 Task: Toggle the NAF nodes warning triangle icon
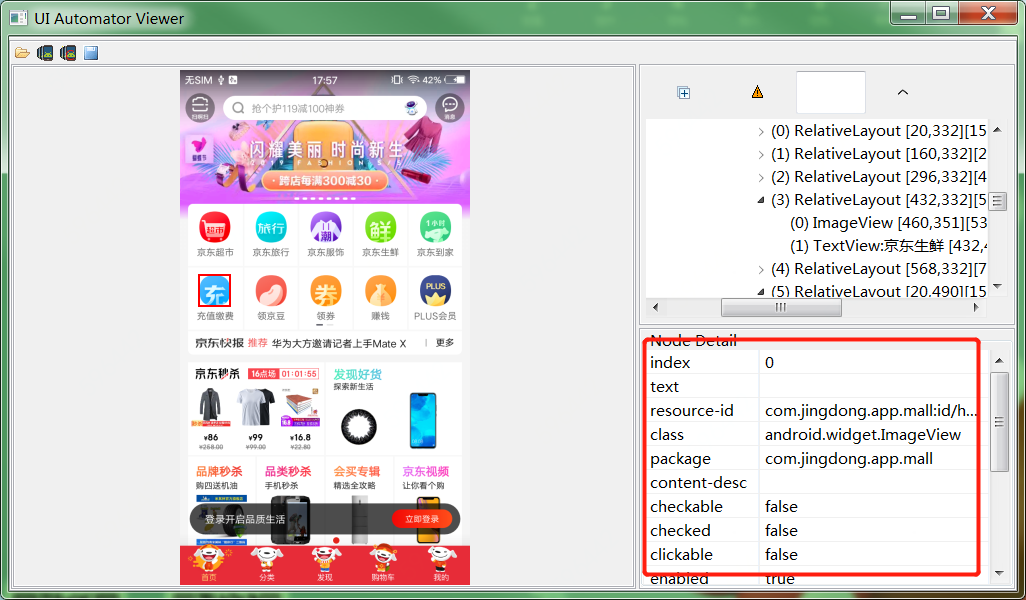coord(757,92)
